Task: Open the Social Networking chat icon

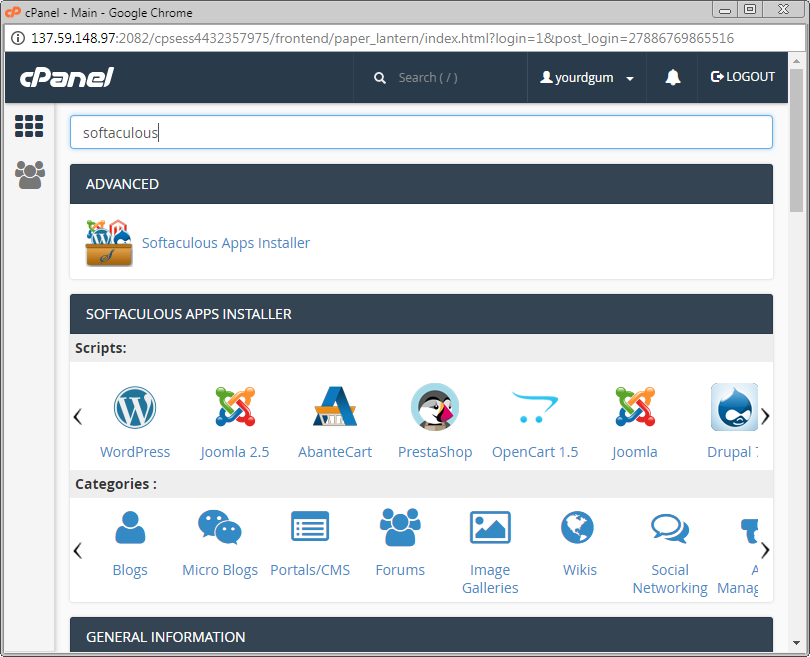Action: (670, 528)
